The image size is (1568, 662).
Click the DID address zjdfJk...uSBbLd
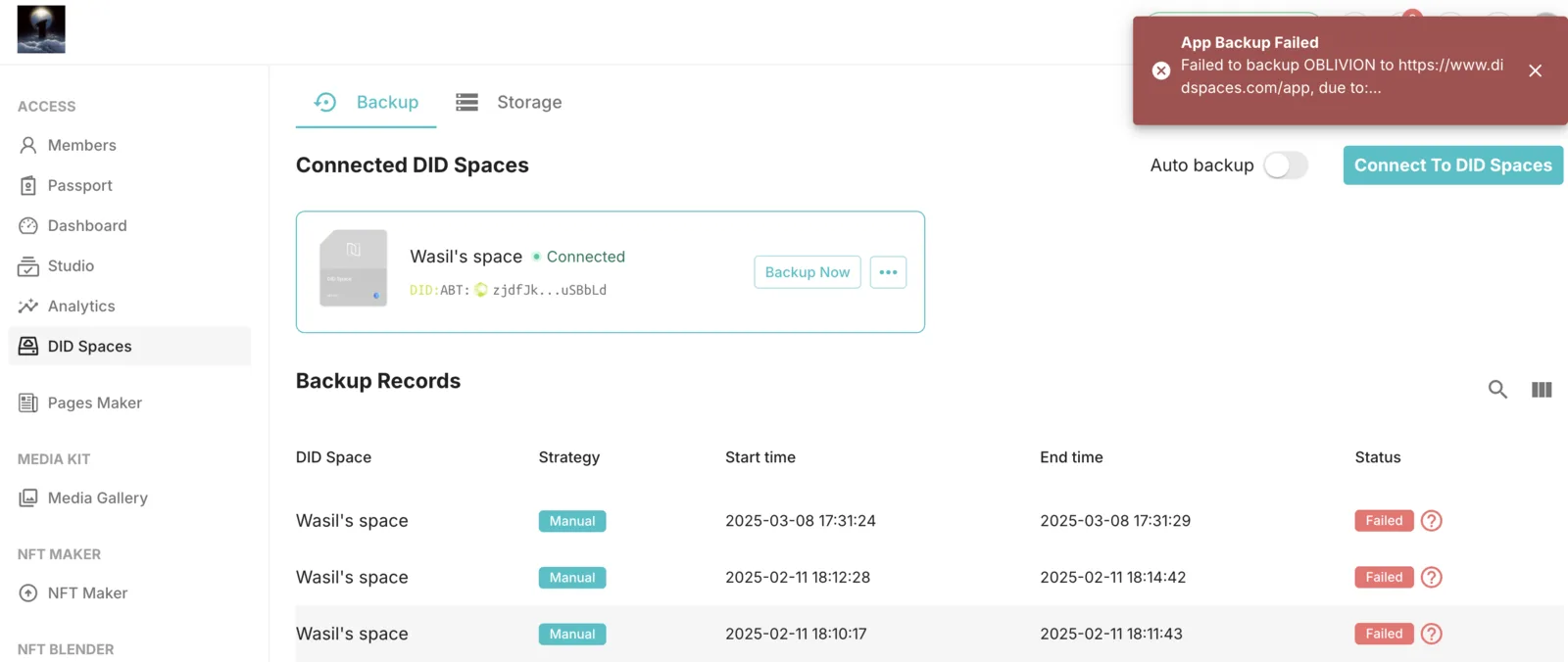[550, 290]
